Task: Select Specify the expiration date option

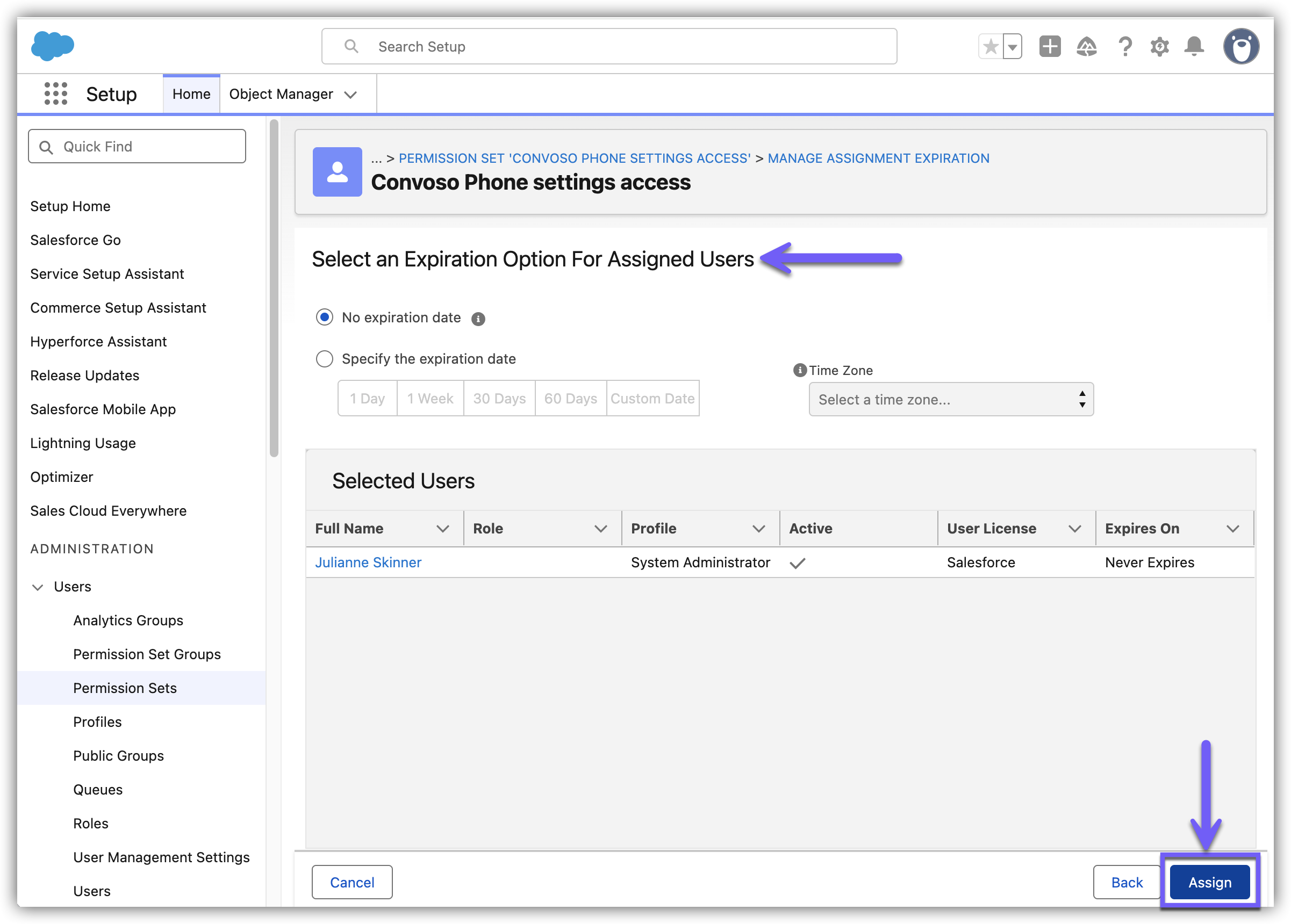Action: [x=325, y=359]
